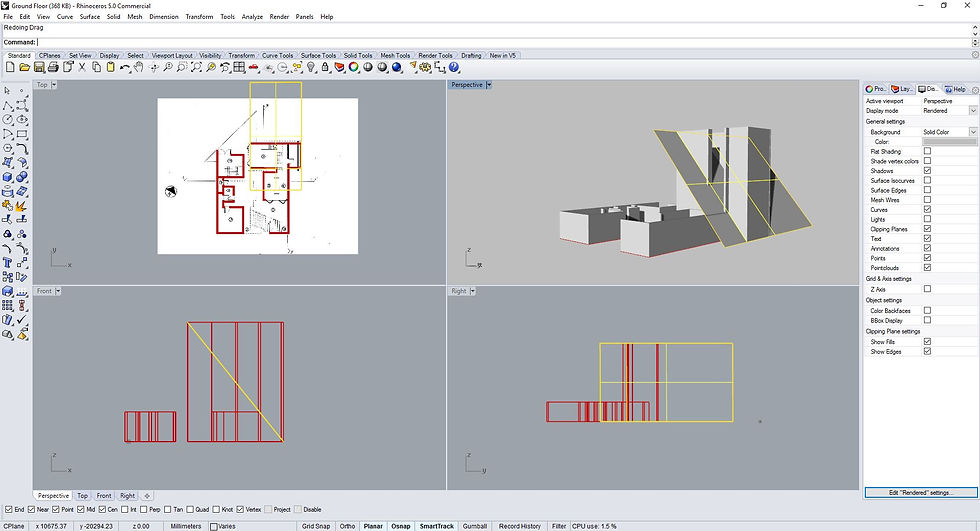
Task: Click Filter in status bar
Action: click(x=559, y=526)
